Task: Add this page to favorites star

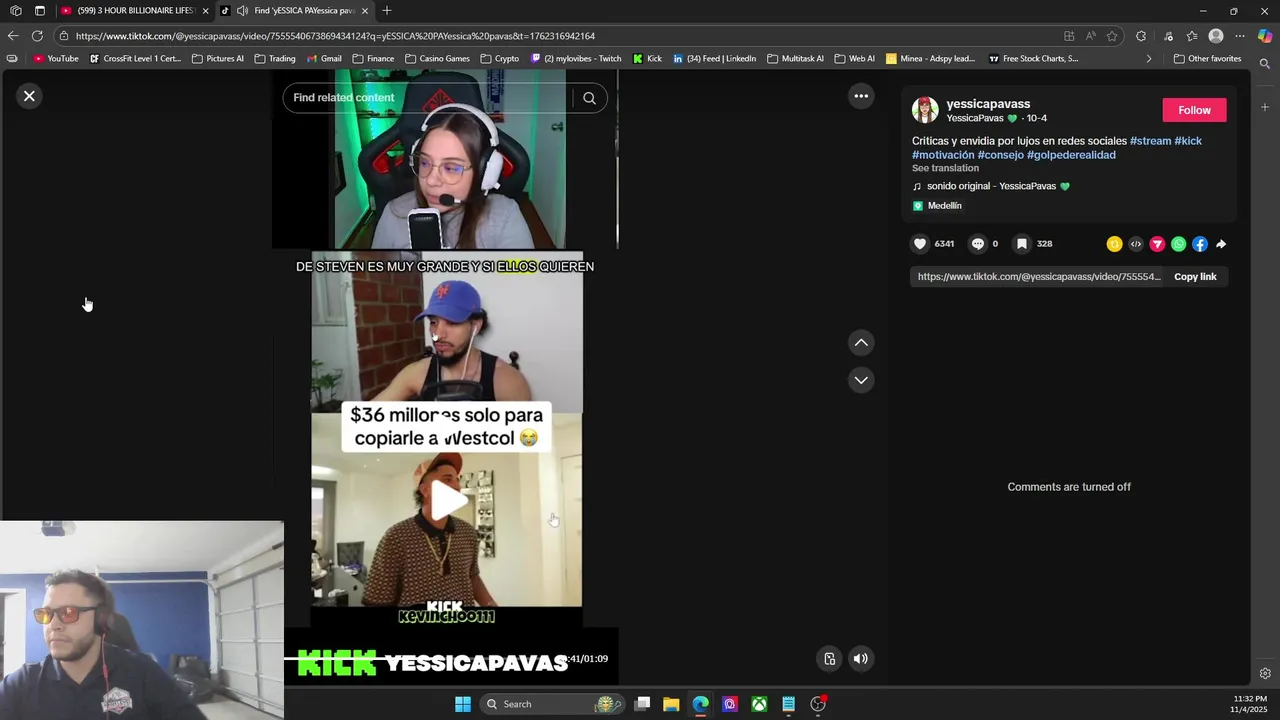Action: (1112, 36)
